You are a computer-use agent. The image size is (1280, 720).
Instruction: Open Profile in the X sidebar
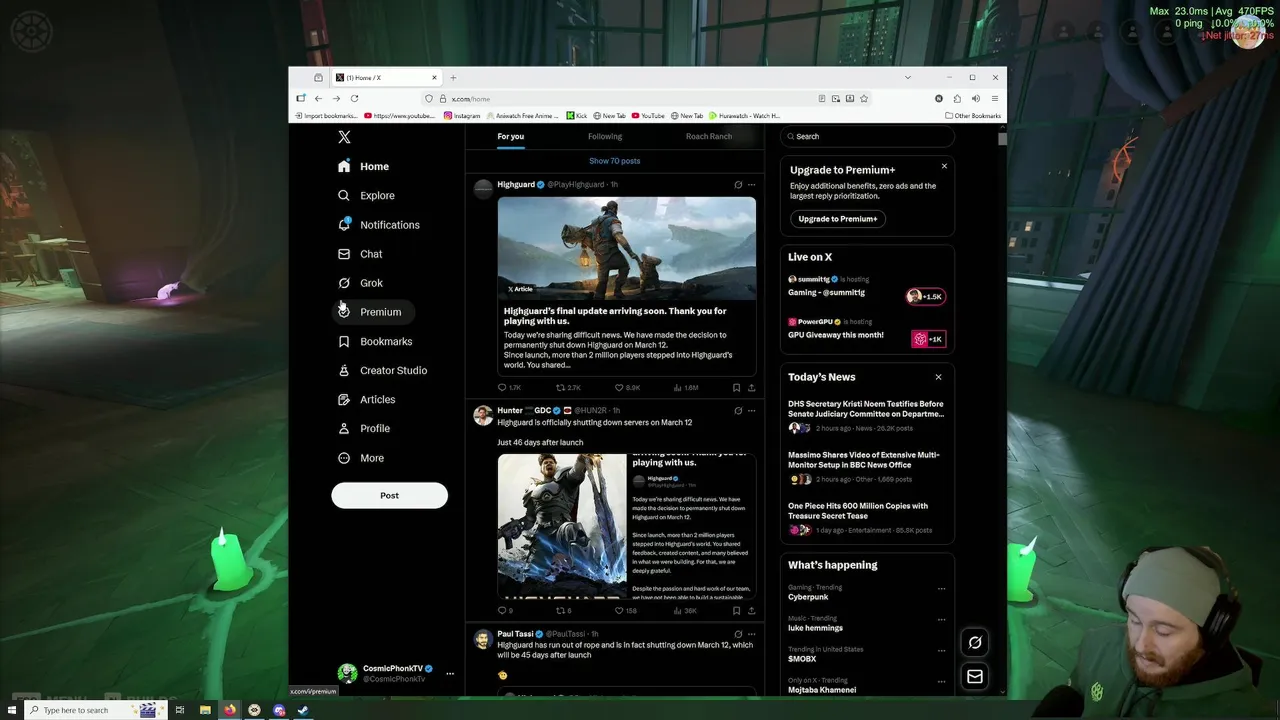tap(365, 429)
